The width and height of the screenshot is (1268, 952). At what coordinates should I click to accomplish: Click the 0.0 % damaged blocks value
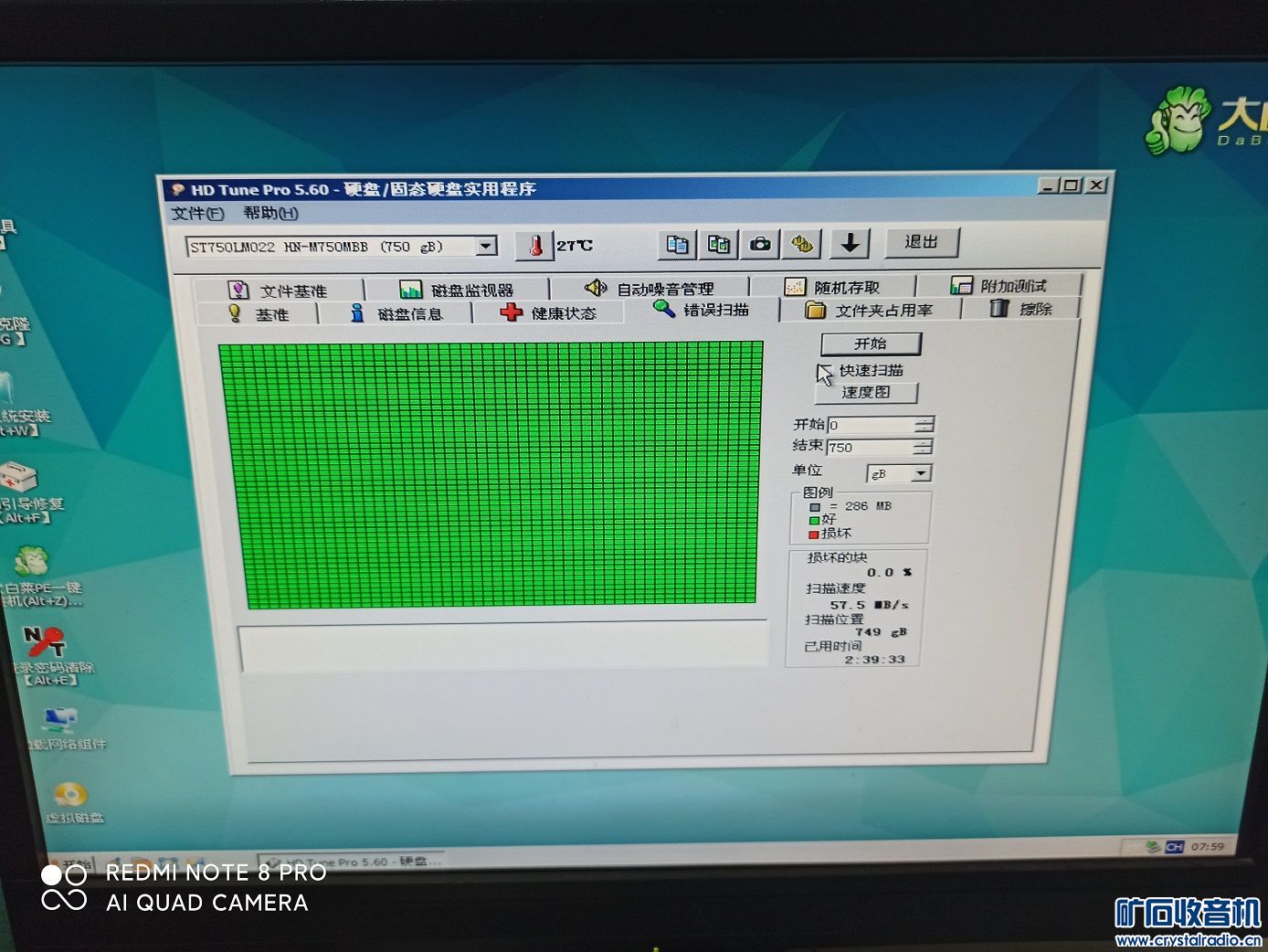tap(889, 572)
